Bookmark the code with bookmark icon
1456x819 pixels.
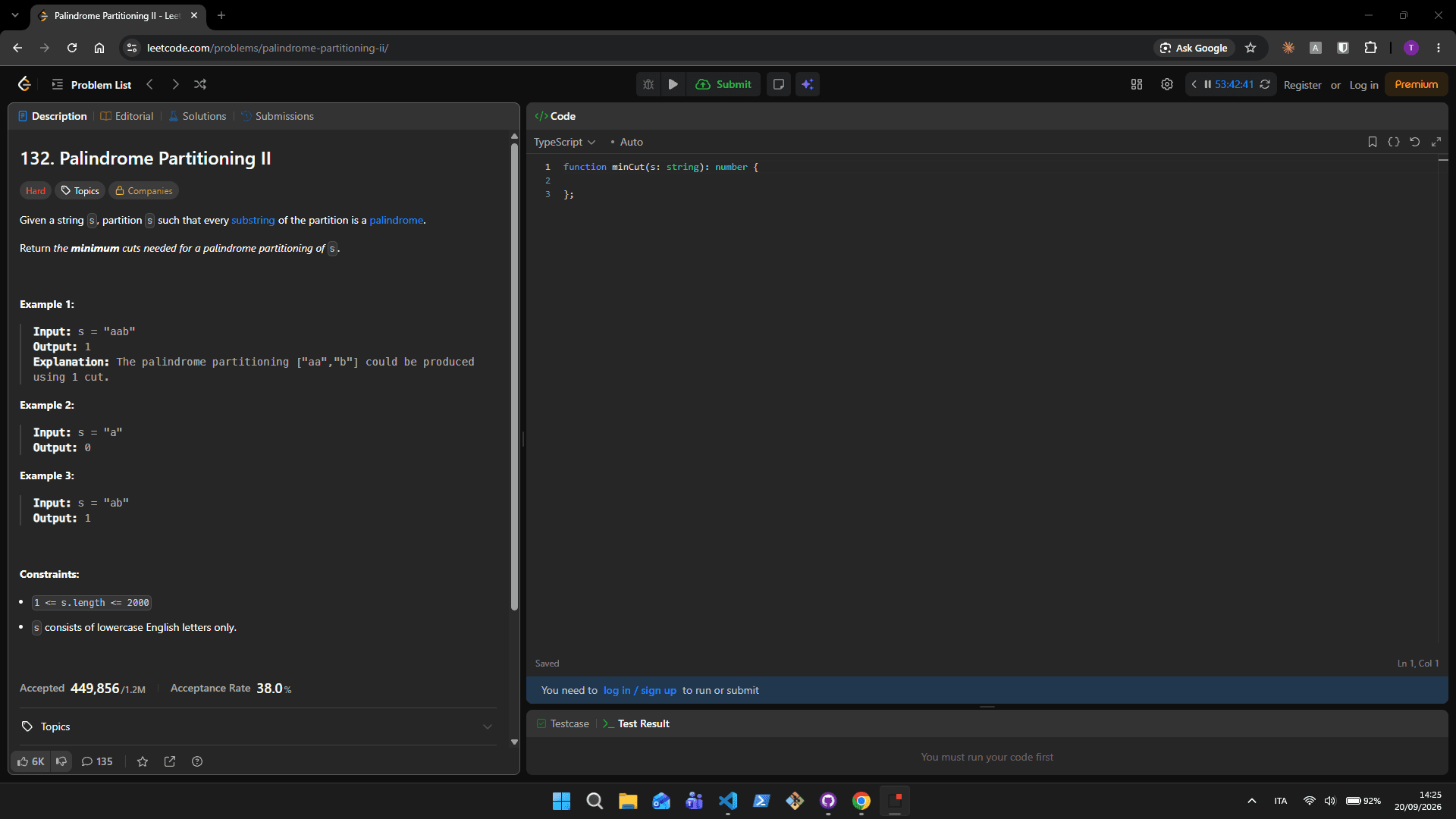(1372, 142)
